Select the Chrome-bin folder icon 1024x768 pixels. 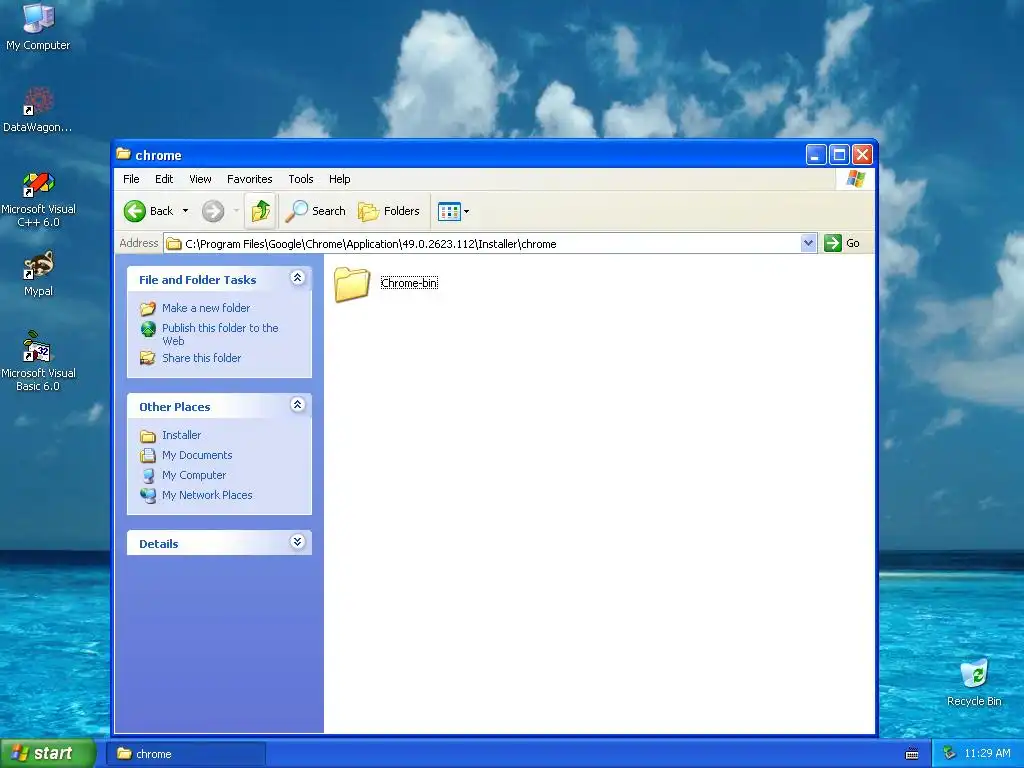(352, 285)
